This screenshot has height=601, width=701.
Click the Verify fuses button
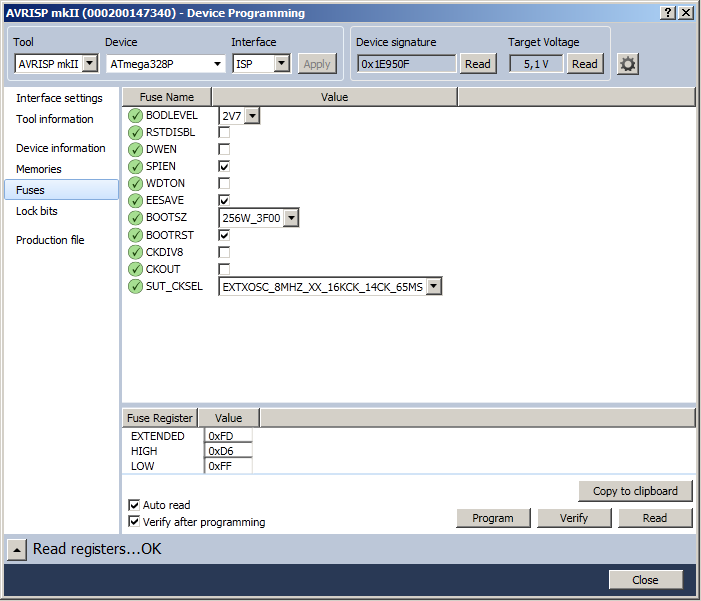tap(574, 518)
